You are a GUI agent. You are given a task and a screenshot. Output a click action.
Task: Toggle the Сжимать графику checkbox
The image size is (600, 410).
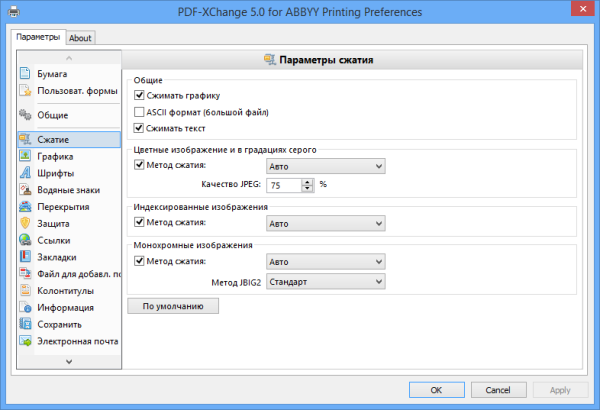tap(140, 95)
